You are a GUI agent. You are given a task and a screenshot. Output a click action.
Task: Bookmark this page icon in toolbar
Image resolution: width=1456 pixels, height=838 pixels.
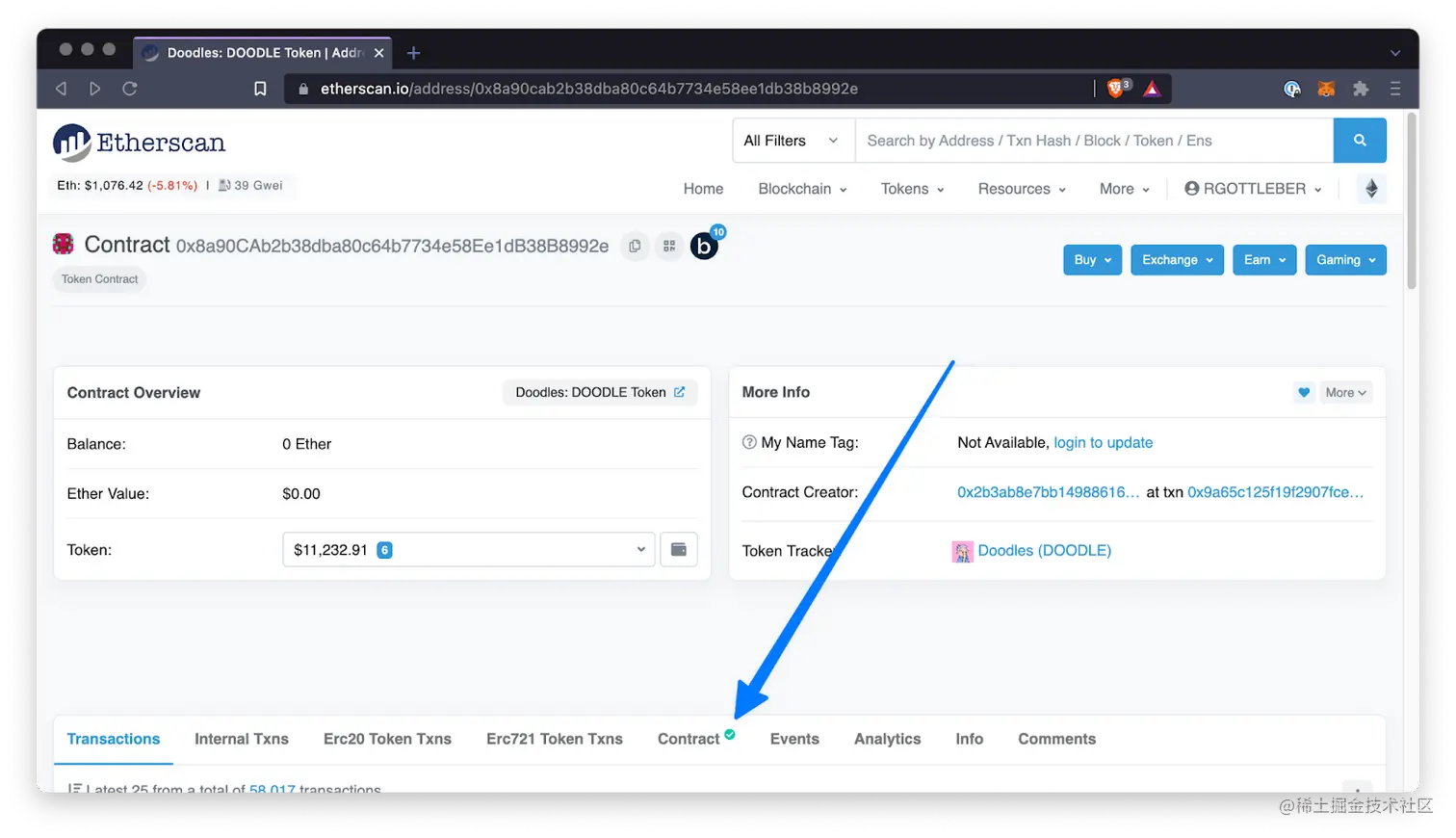coord(260,89)
